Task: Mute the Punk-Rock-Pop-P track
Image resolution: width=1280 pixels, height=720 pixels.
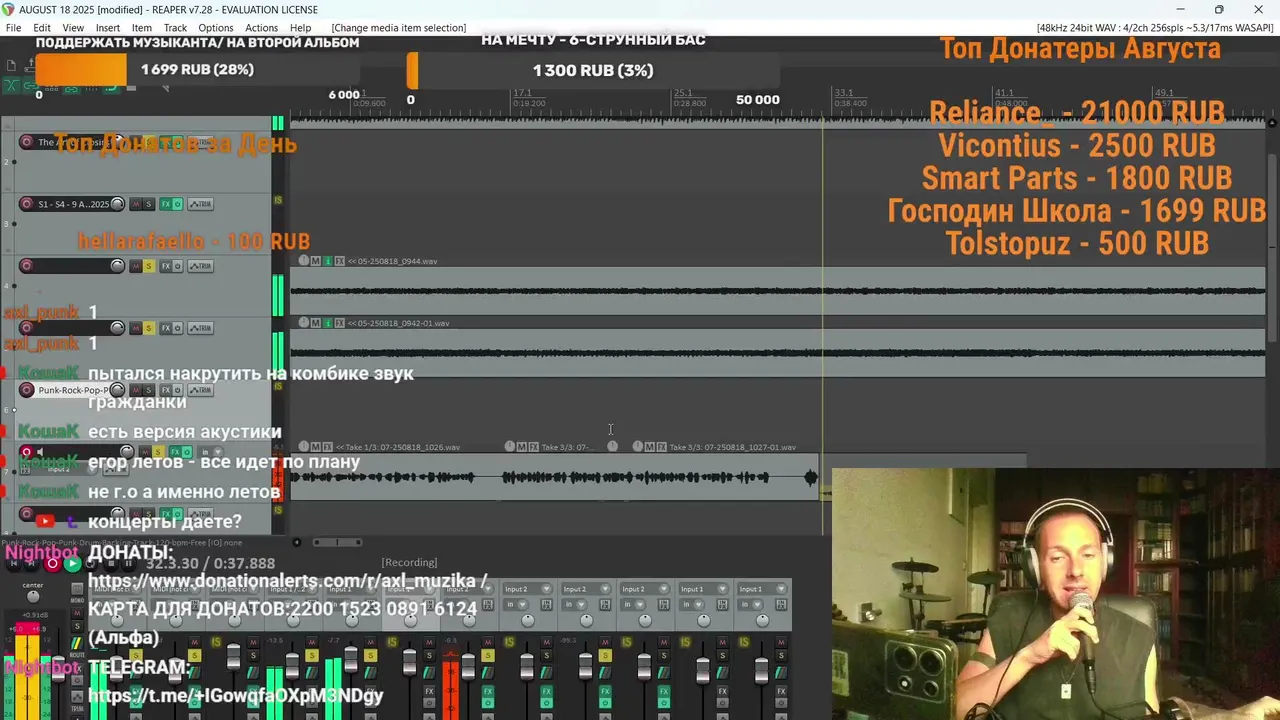Action: coord(136,390)
